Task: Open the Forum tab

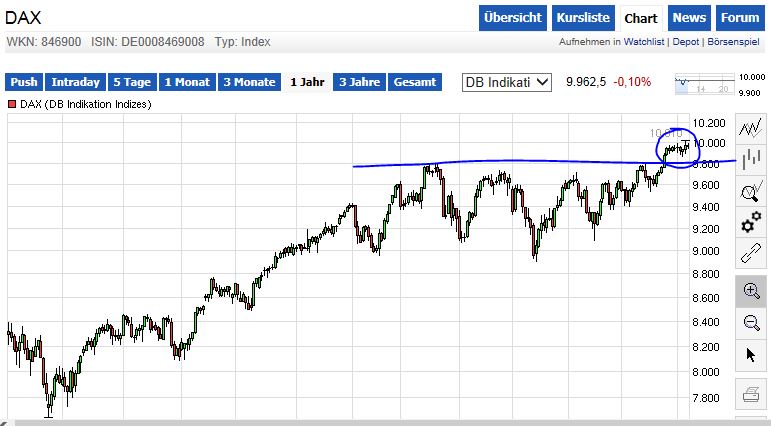Action: (x=740, y=18)
